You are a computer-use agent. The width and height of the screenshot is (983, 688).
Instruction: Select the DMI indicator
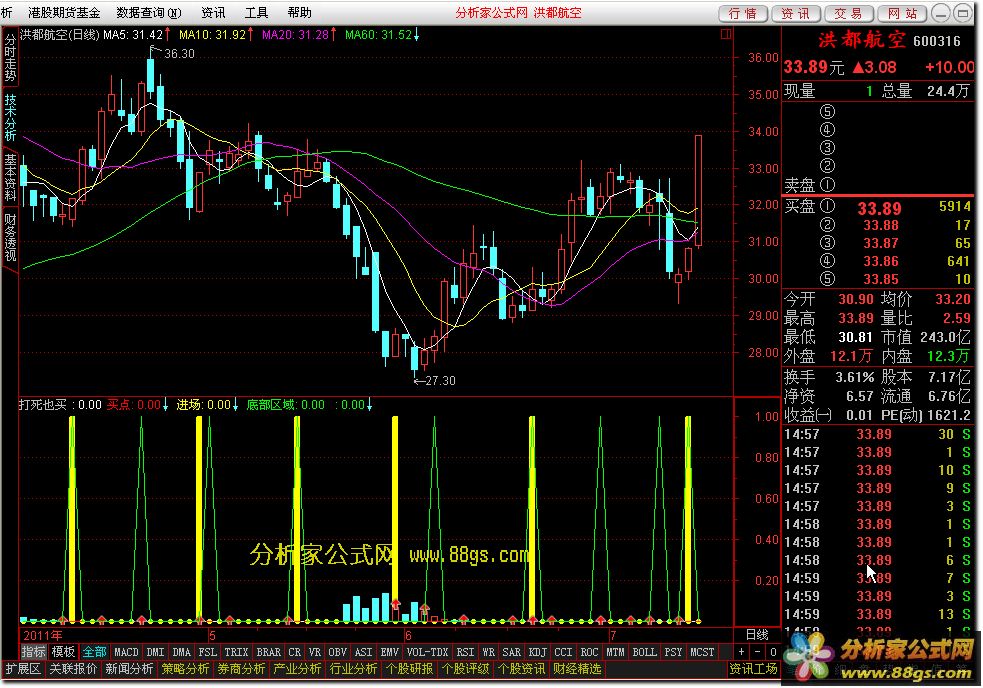[155, 652]
